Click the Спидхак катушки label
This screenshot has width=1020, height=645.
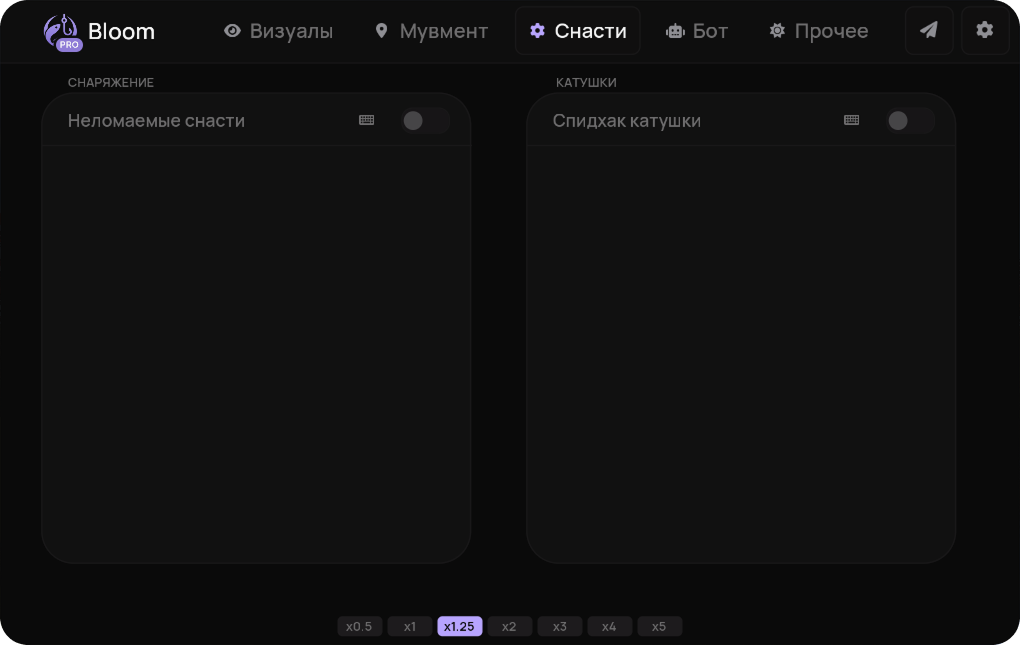626,121
